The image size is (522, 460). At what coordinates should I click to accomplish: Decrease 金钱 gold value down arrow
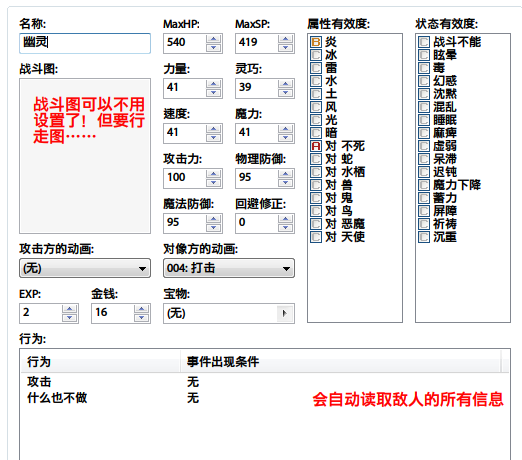(x=141, y=318)
